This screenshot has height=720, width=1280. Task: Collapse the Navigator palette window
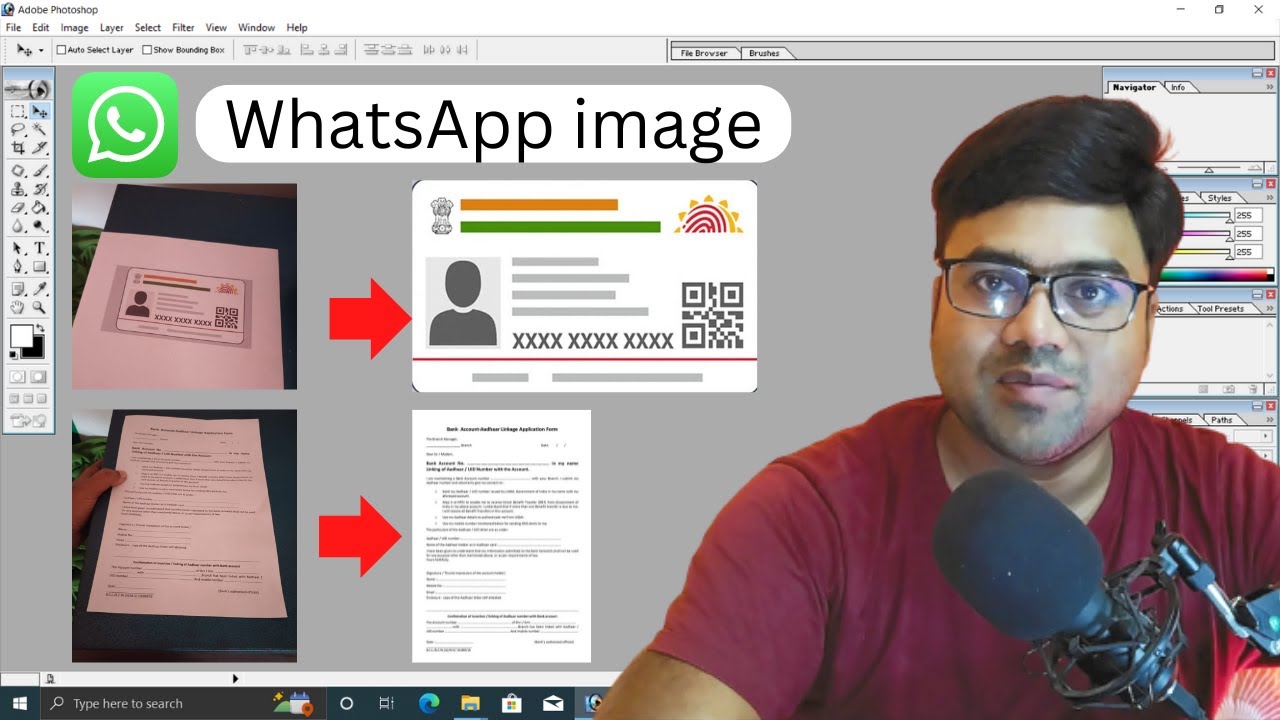(x=1258, y=73)
